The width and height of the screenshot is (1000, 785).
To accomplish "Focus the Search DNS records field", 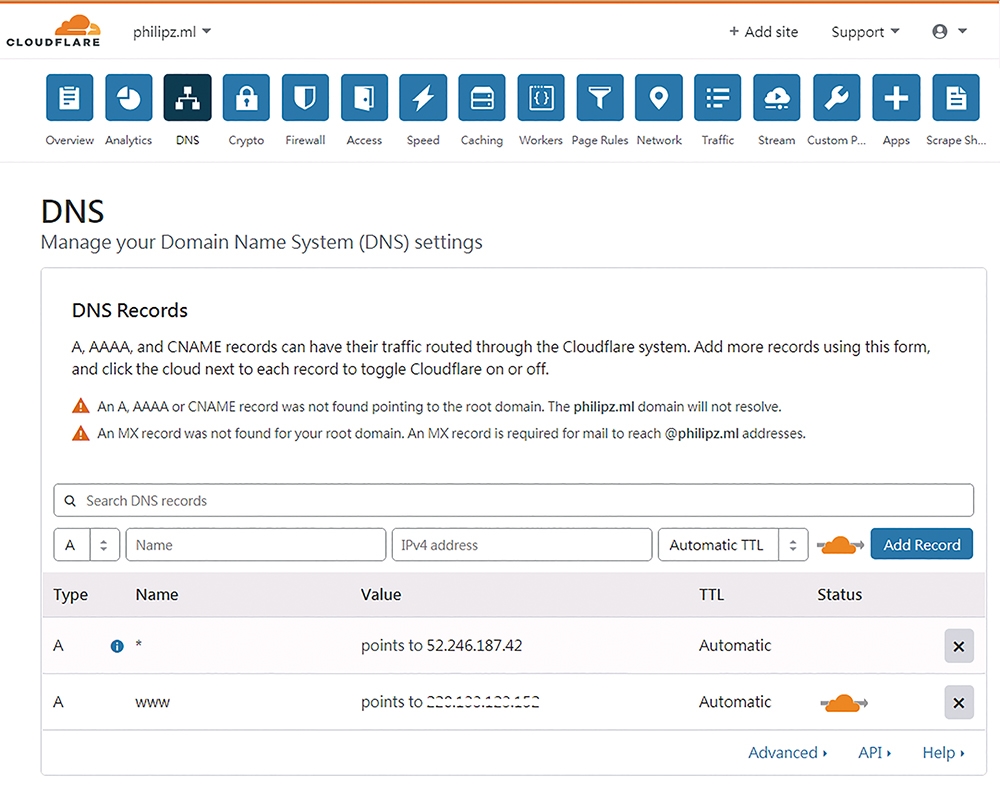I will click(x=513, y=501).
